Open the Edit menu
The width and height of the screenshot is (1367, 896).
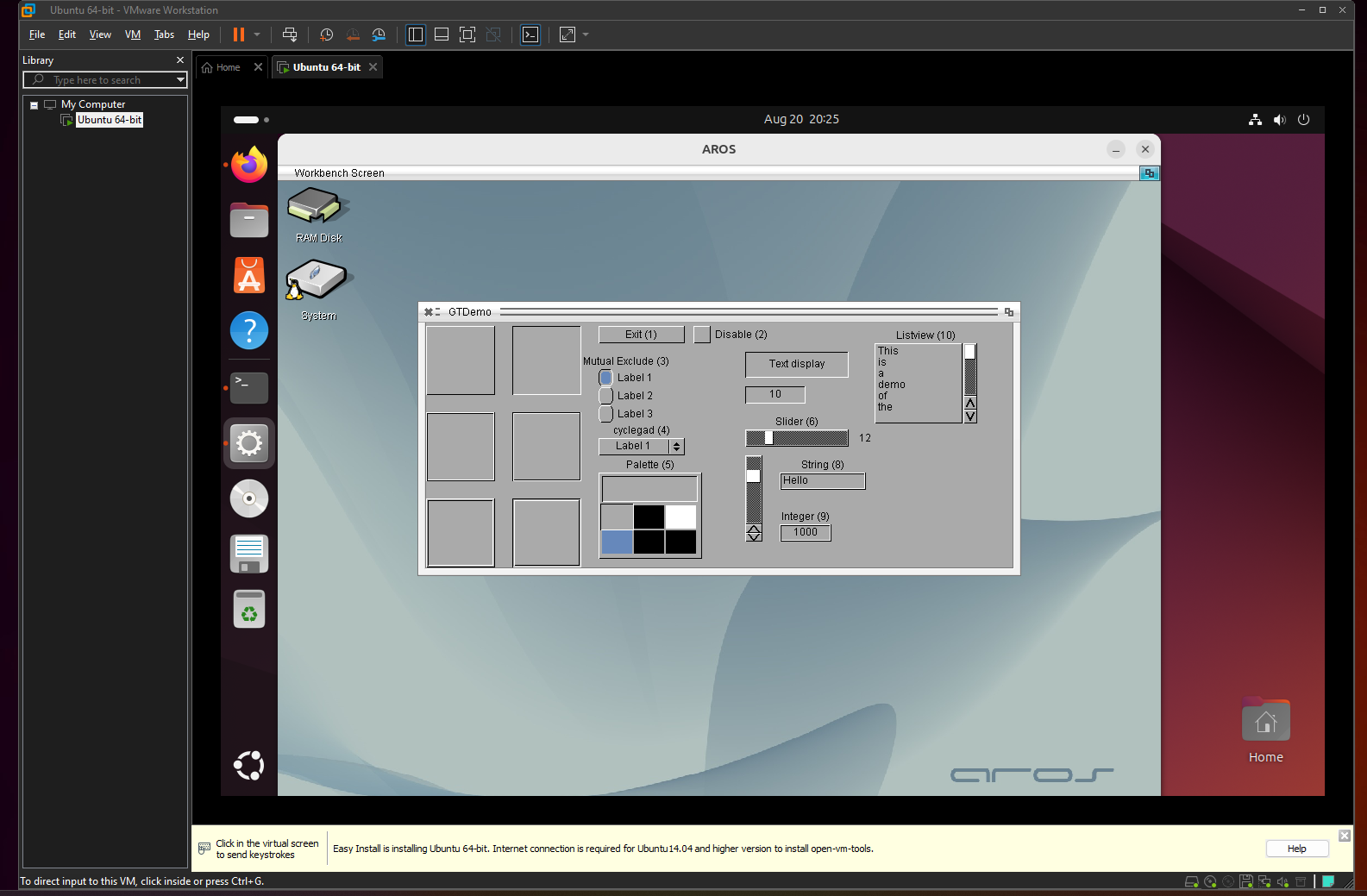pyautogui.click(x=67, y=34)
